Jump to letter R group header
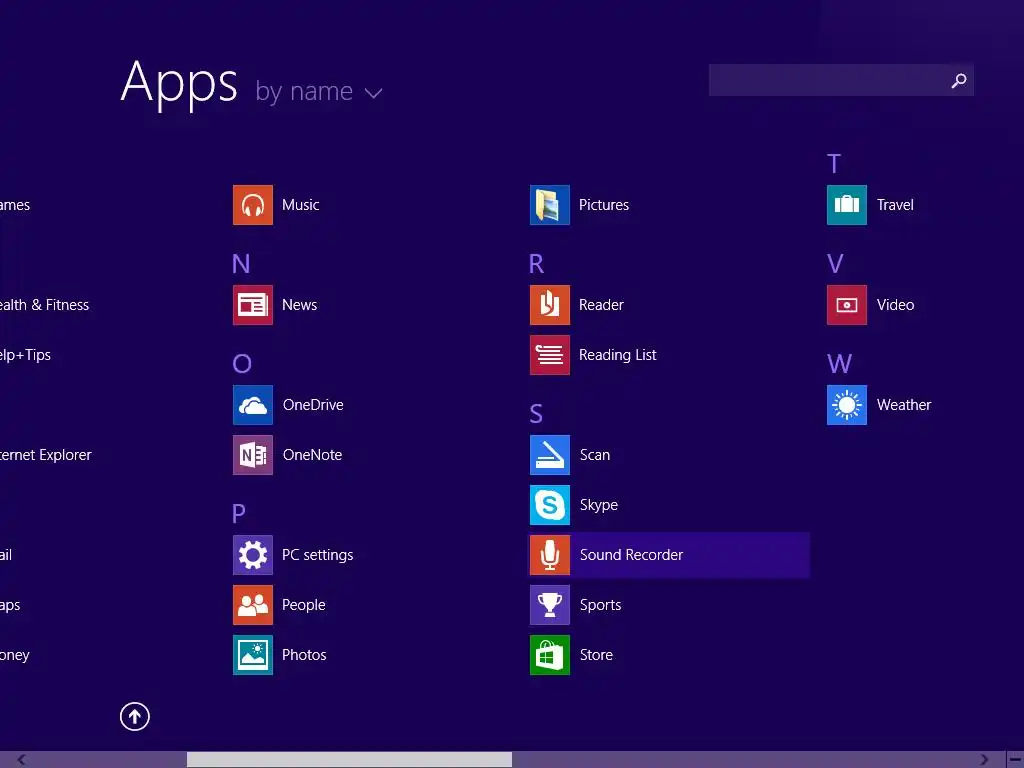The height and width of the screenshot is (768, 1024). tap(536, 264)
